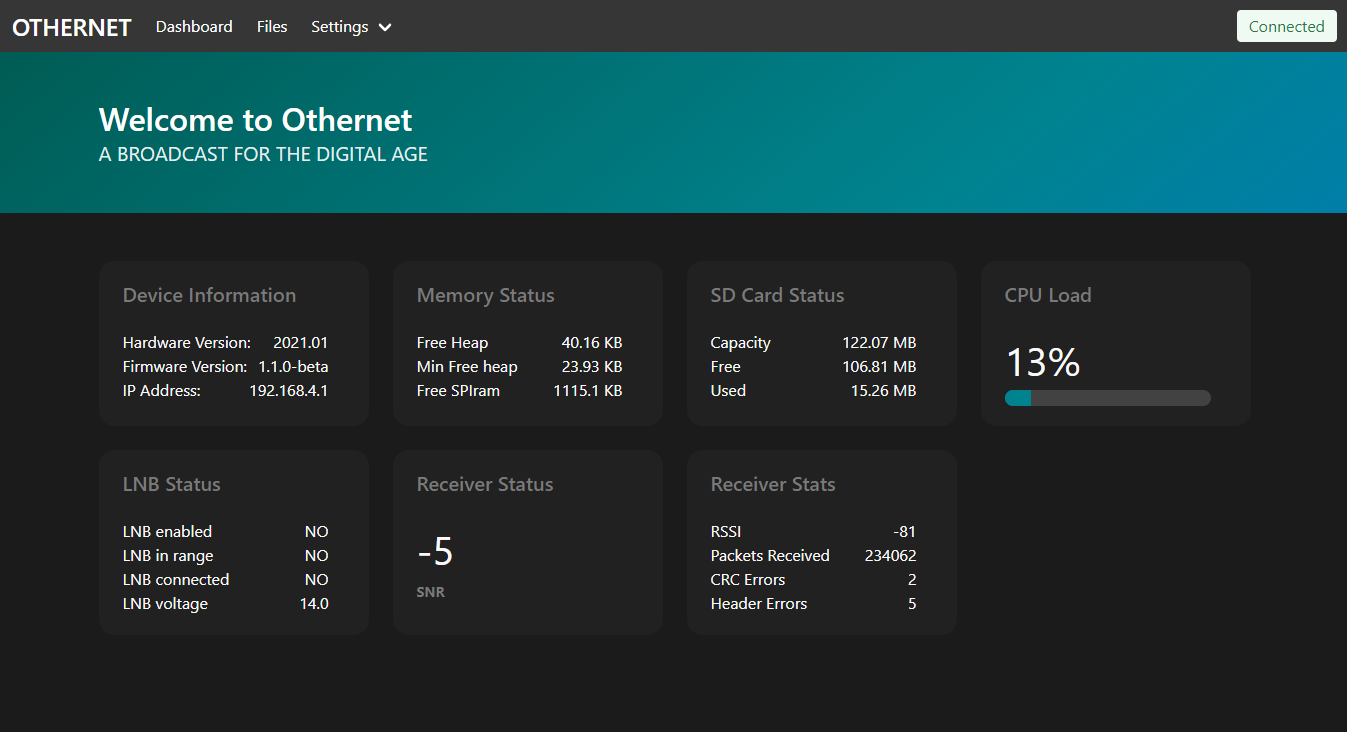Open the Dashboard page
This screenshot has width=1347, height=732.
(194, 27)
